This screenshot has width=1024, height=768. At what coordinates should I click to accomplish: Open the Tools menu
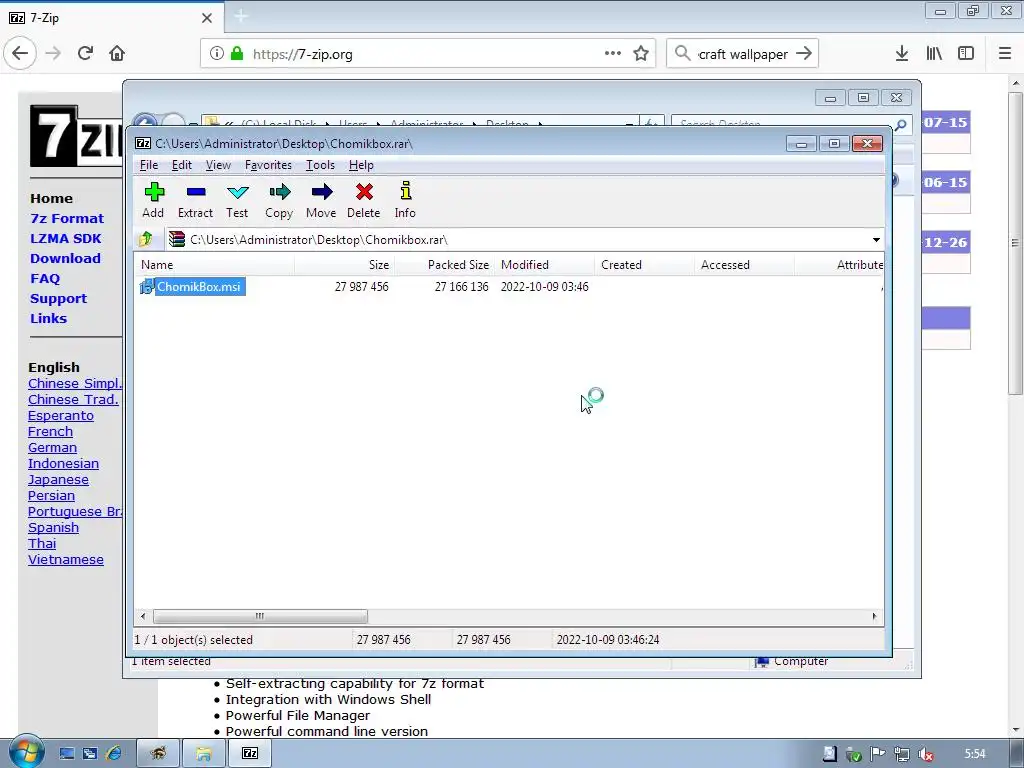coord(320,165)
